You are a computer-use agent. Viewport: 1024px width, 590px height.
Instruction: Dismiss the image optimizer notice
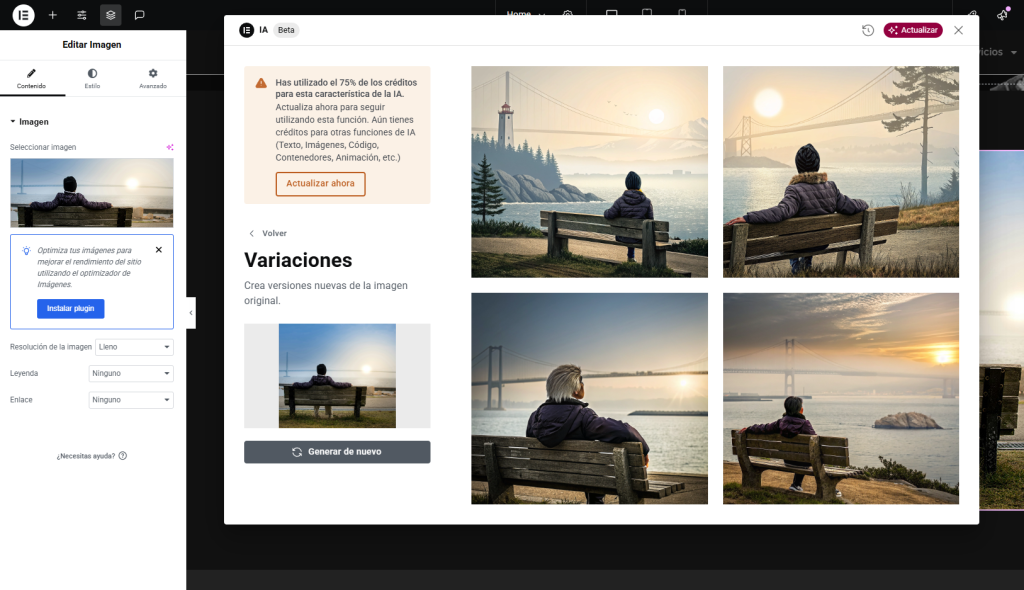[158, 250]
